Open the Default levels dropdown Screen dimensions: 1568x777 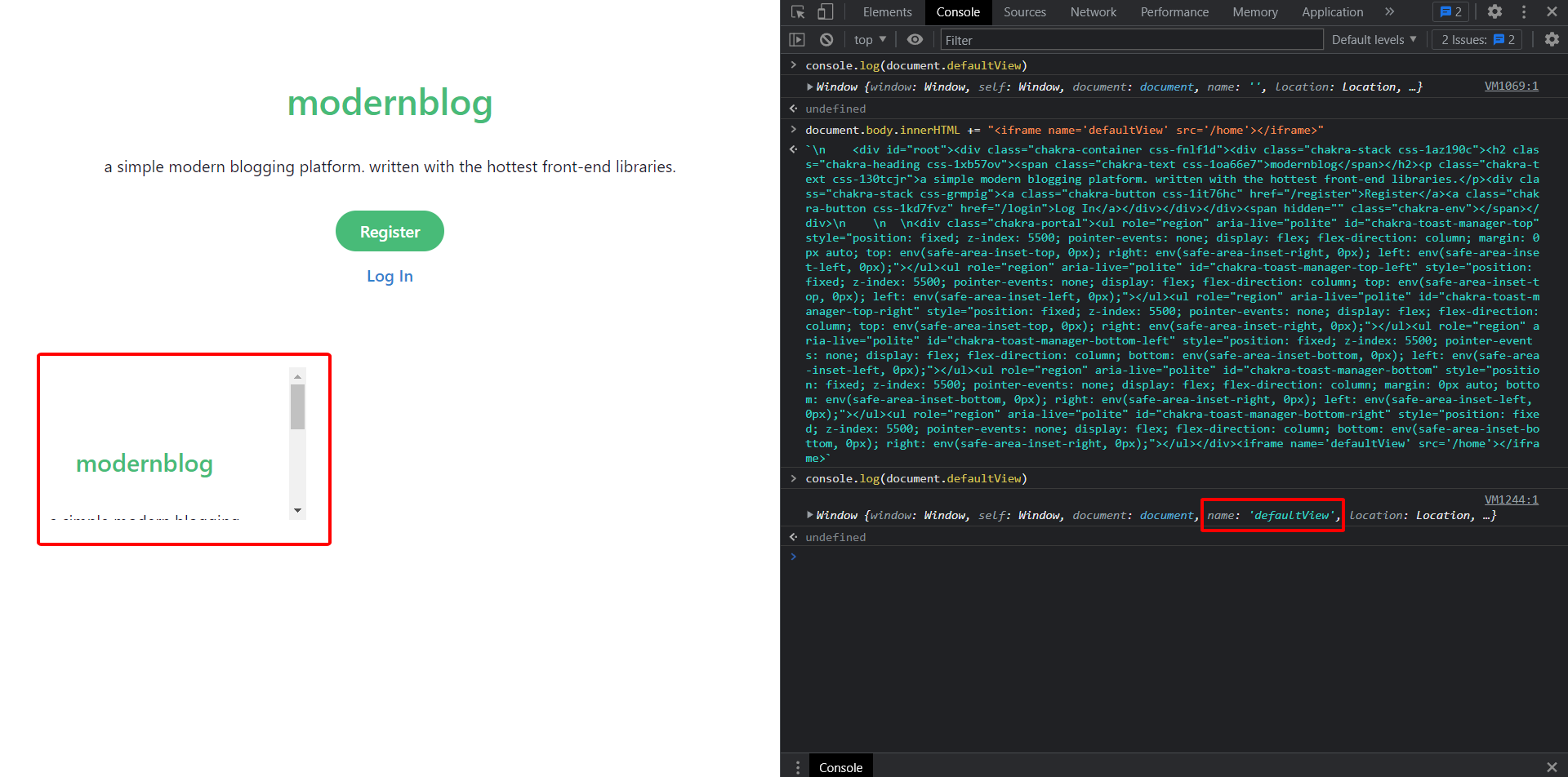pyautogui.click(x=1374, y=38)
